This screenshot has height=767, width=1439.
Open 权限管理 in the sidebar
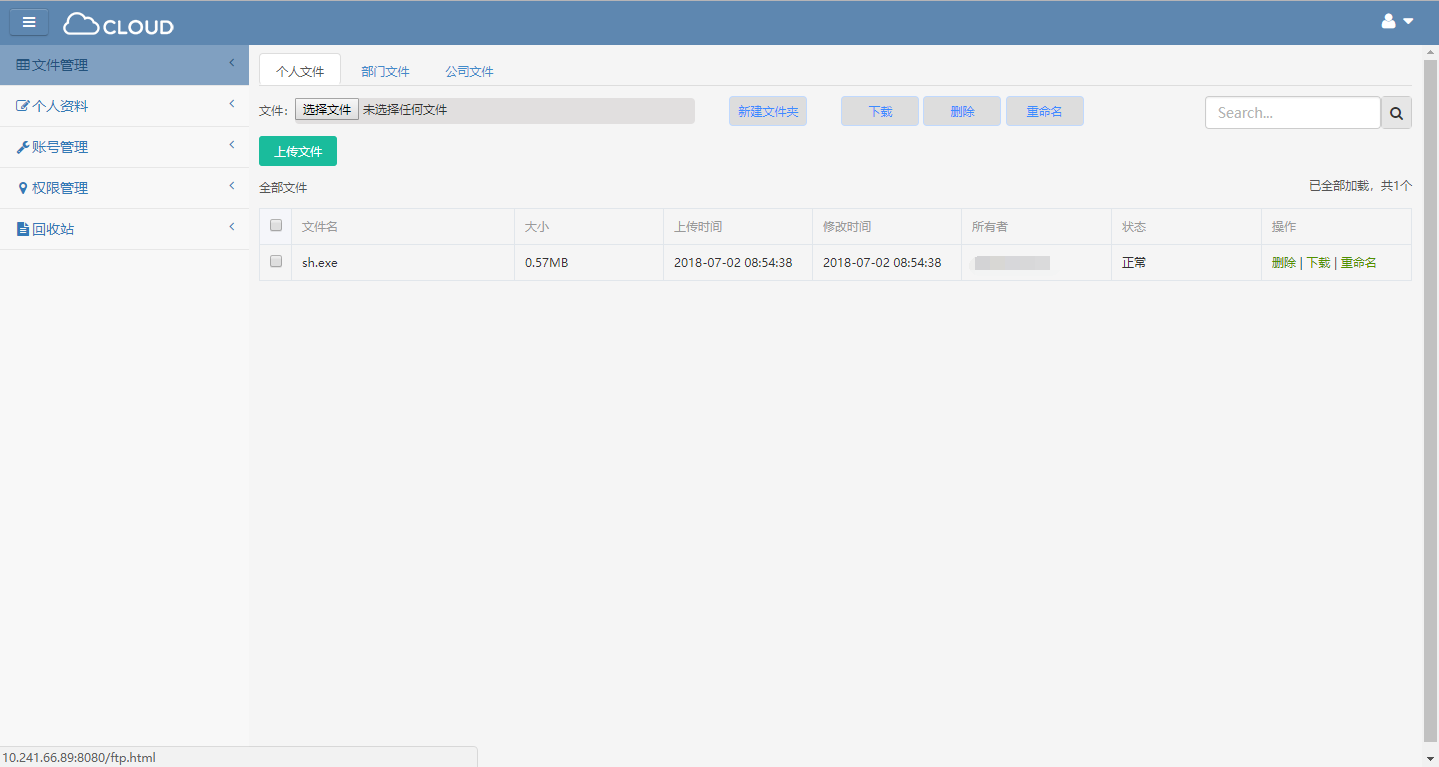coord(124,188)
